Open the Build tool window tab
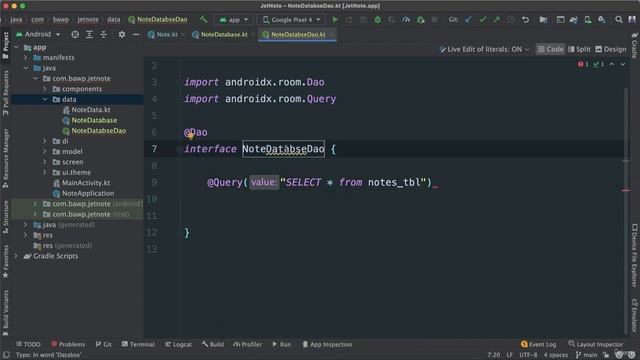Screen dimensions: 640x360 tap(213, 344)
